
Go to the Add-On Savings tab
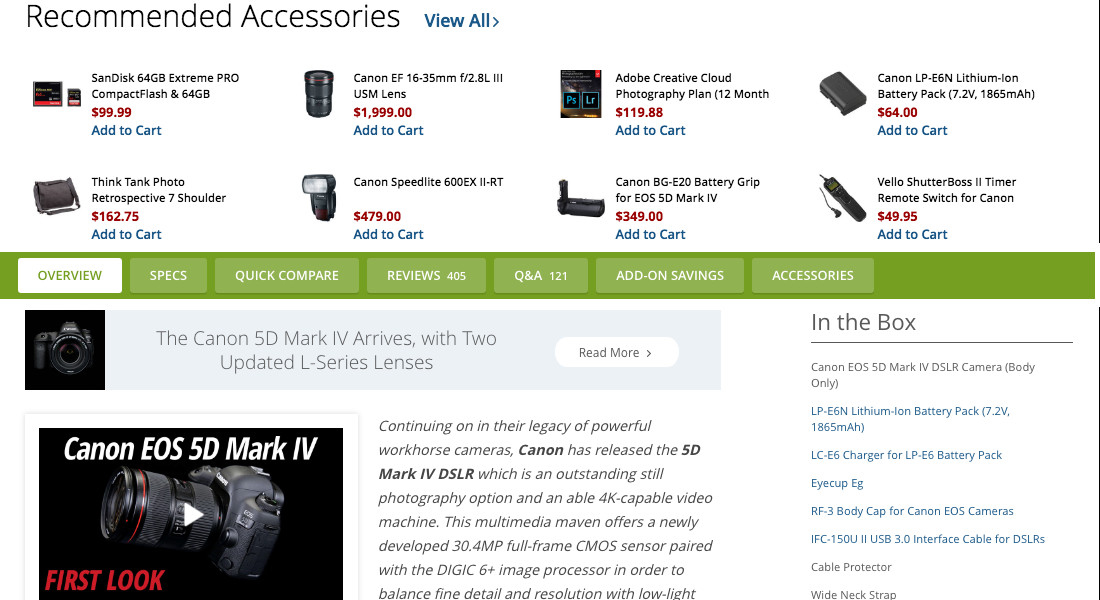coord(670,275)
